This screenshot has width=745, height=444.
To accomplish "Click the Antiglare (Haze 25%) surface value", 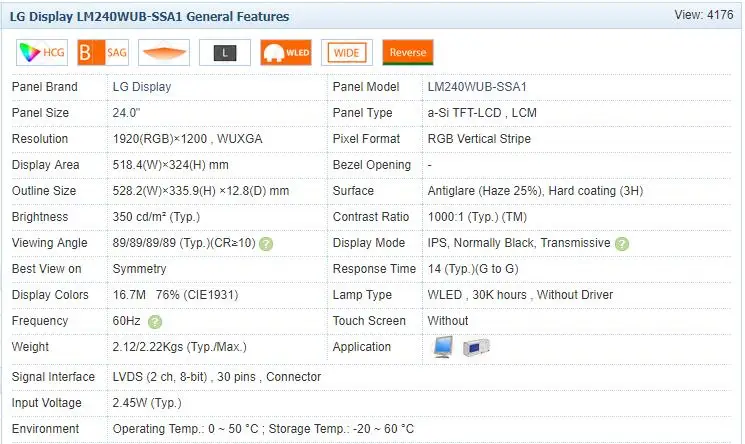I will [535, 191].
